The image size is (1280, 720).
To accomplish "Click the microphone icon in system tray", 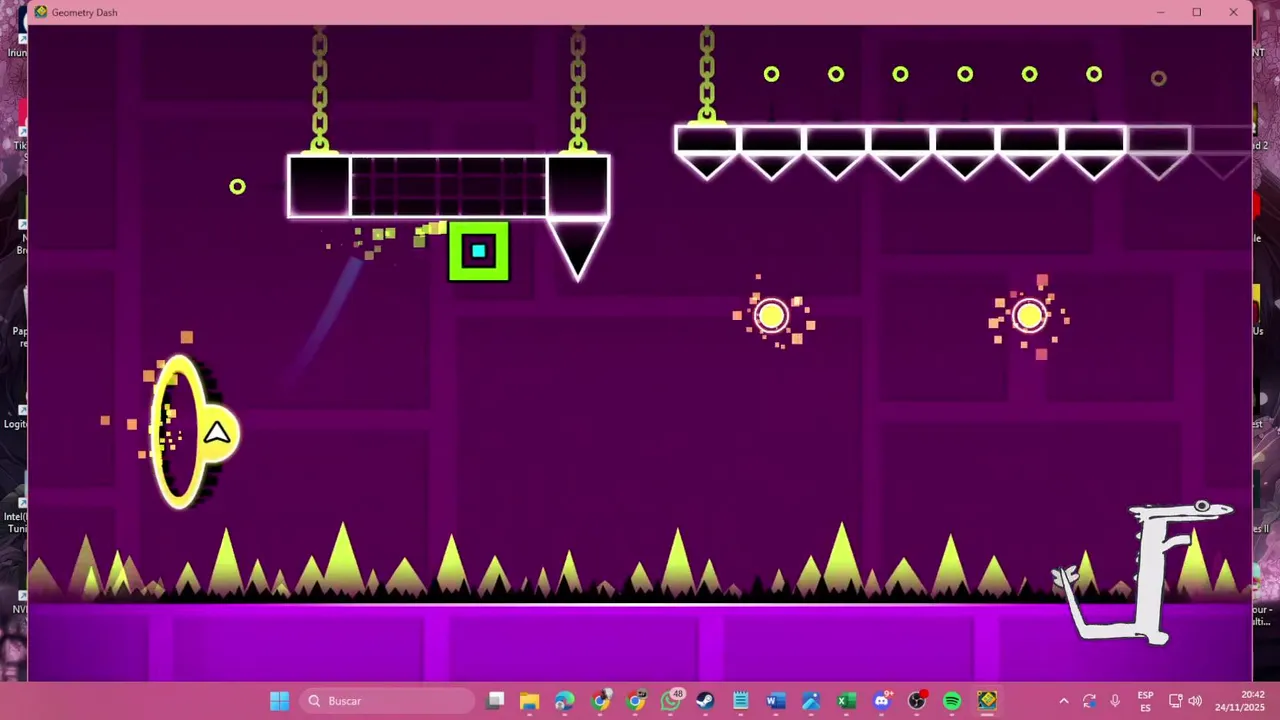I will point(1115,701).
